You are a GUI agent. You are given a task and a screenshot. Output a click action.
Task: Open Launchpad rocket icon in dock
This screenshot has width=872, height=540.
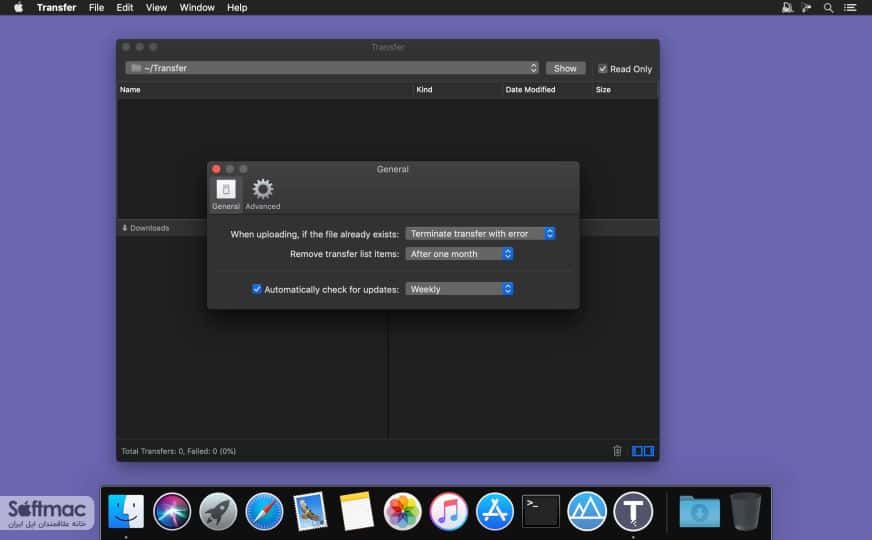(218, 511)
